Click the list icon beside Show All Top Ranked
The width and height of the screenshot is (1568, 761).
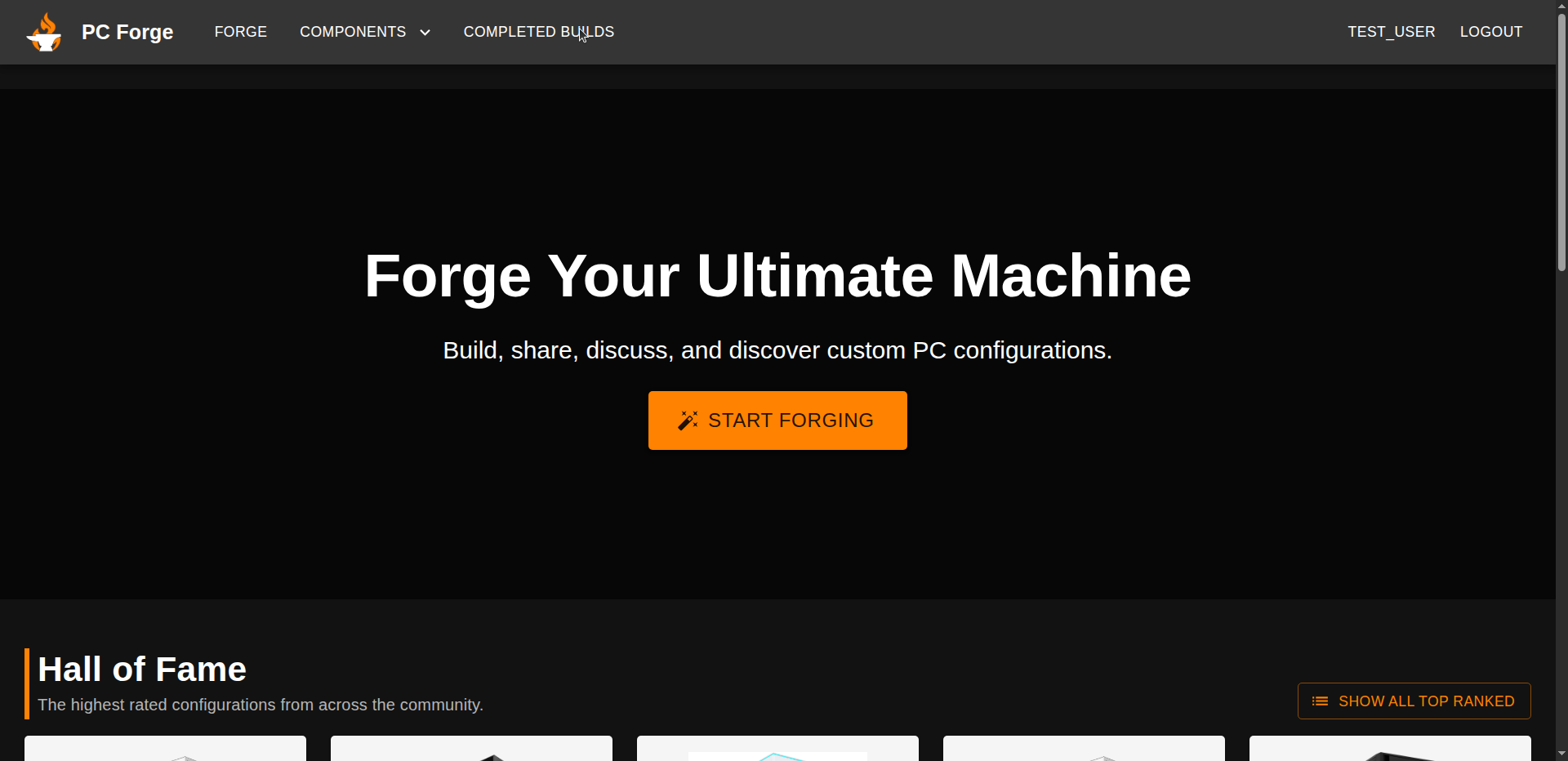pos(1320,701)
